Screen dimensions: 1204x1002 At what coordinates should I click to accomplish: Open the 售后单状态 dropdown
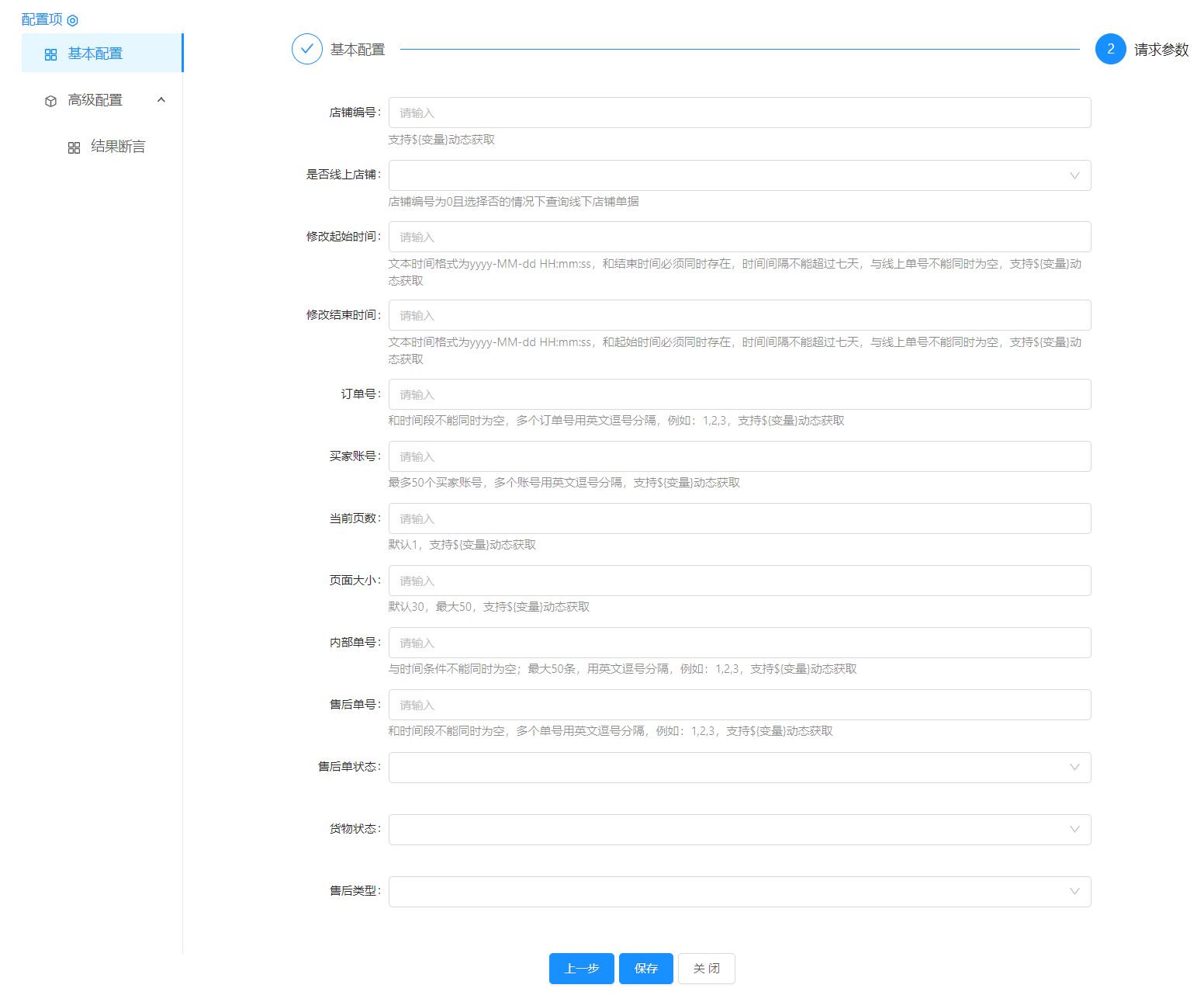[739, 768]
